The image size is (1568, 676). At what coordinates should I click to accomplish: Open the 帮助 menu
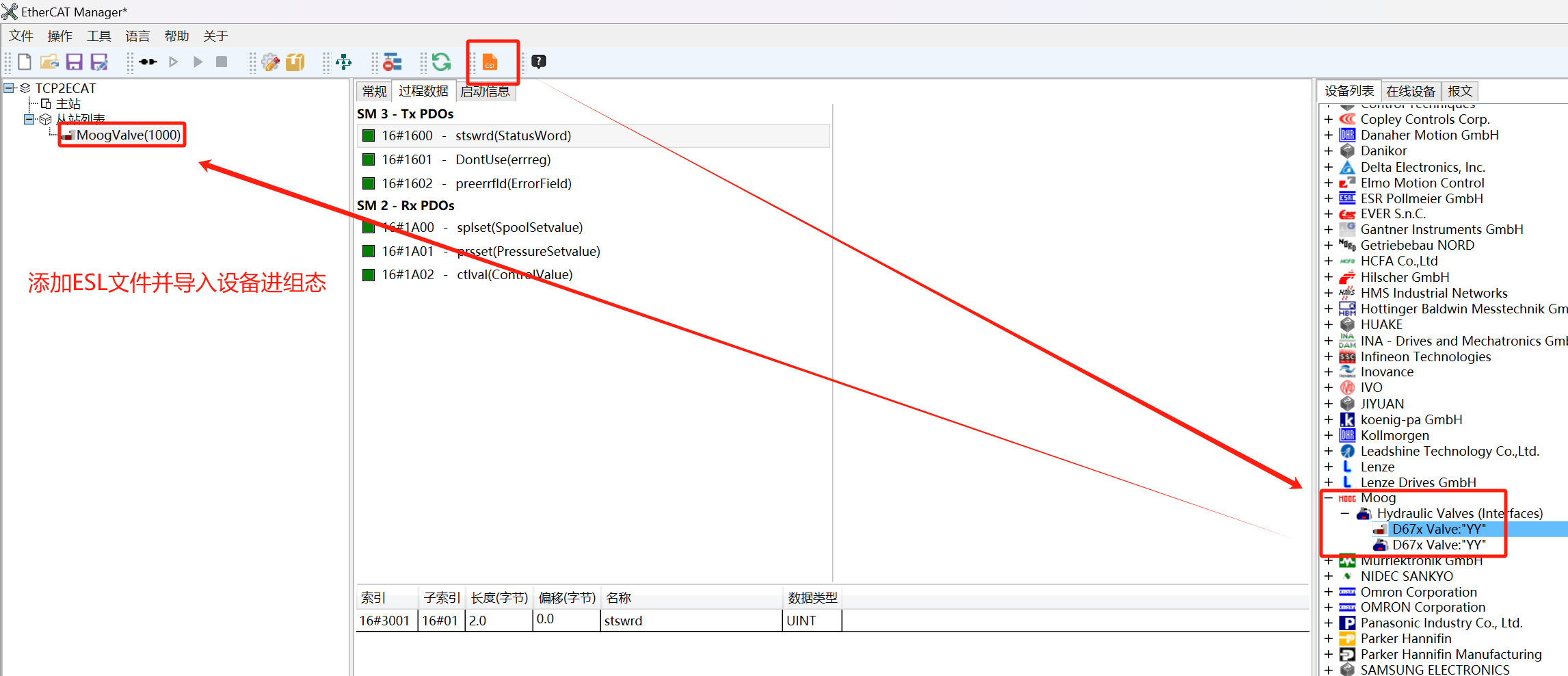pos(176,36)
